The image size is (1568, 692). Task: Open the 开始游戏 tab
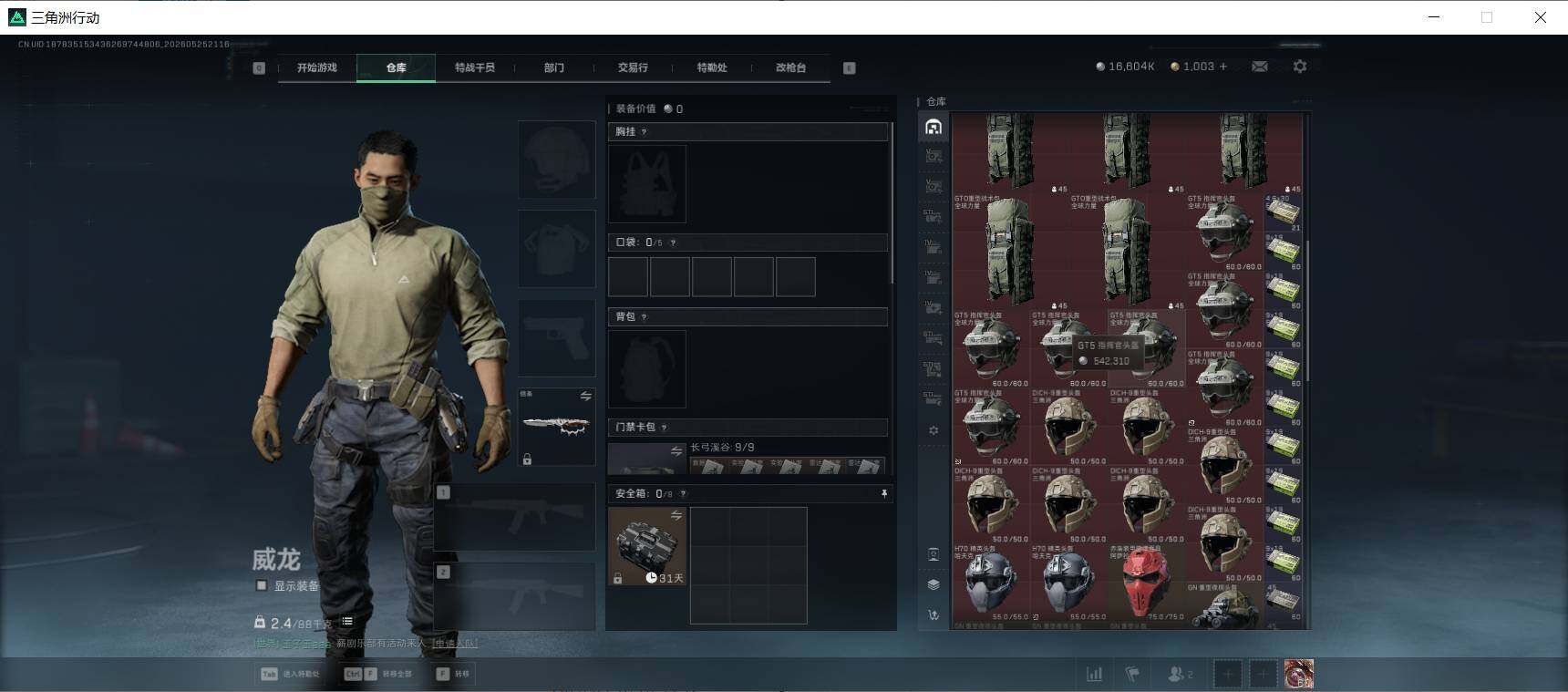(x=316, y=67)
